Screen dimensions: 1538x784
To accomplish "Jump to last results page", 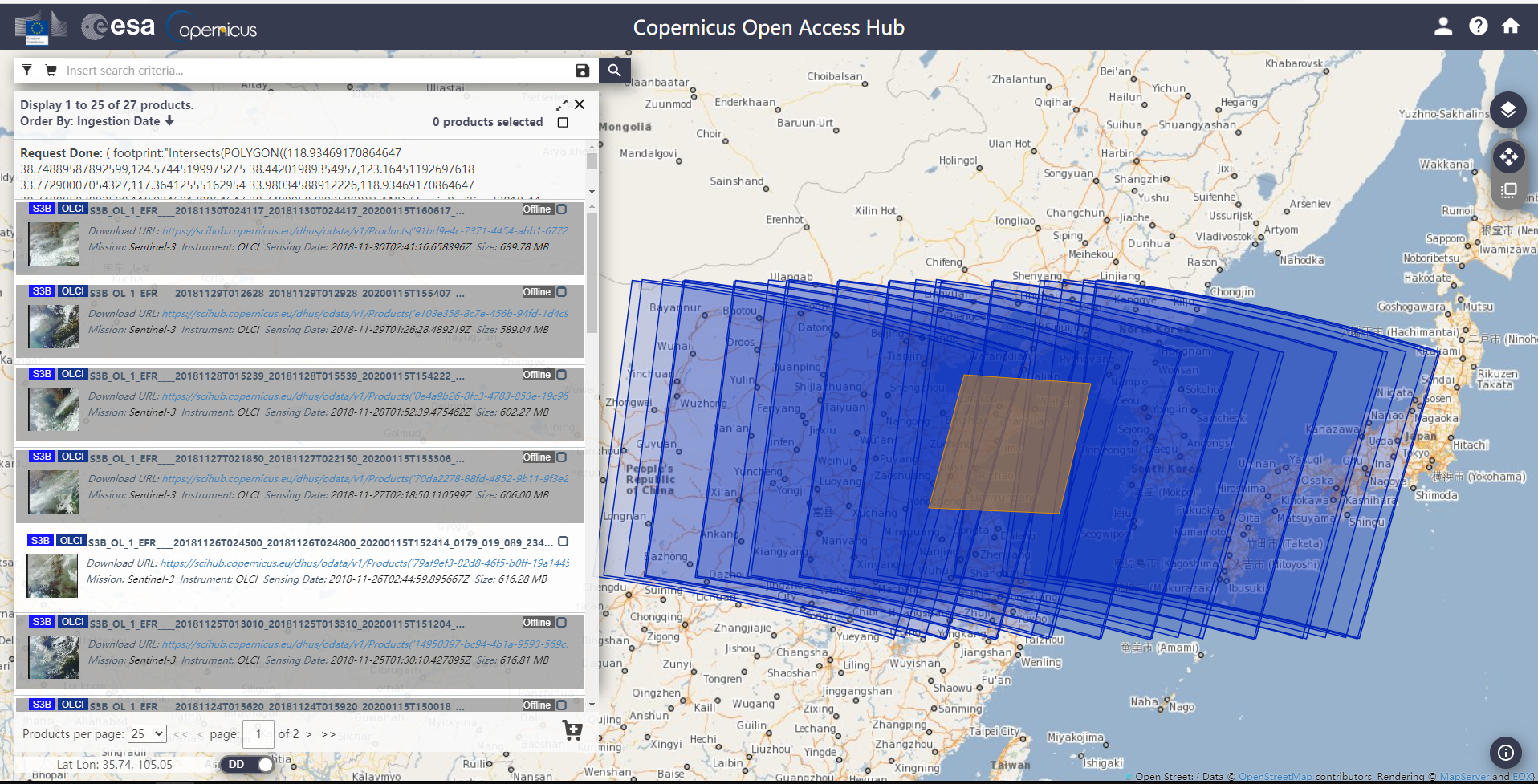I will point(328,734).
